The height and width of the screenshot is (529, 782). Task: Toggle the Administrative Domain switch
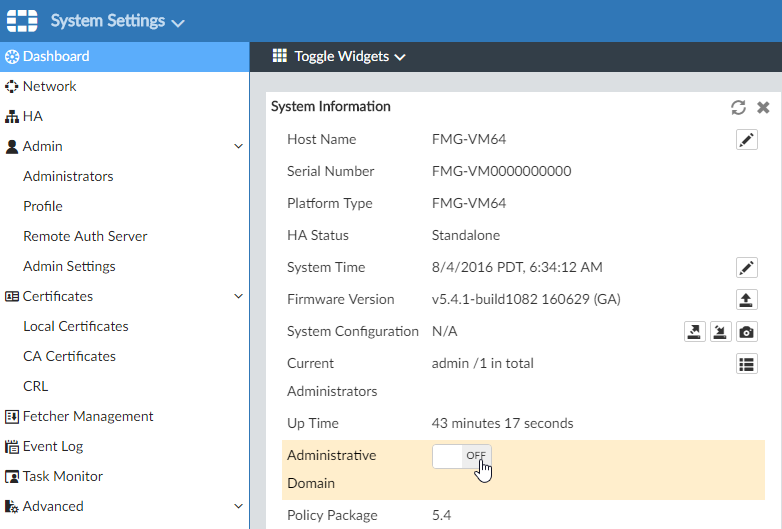[462, 456]
